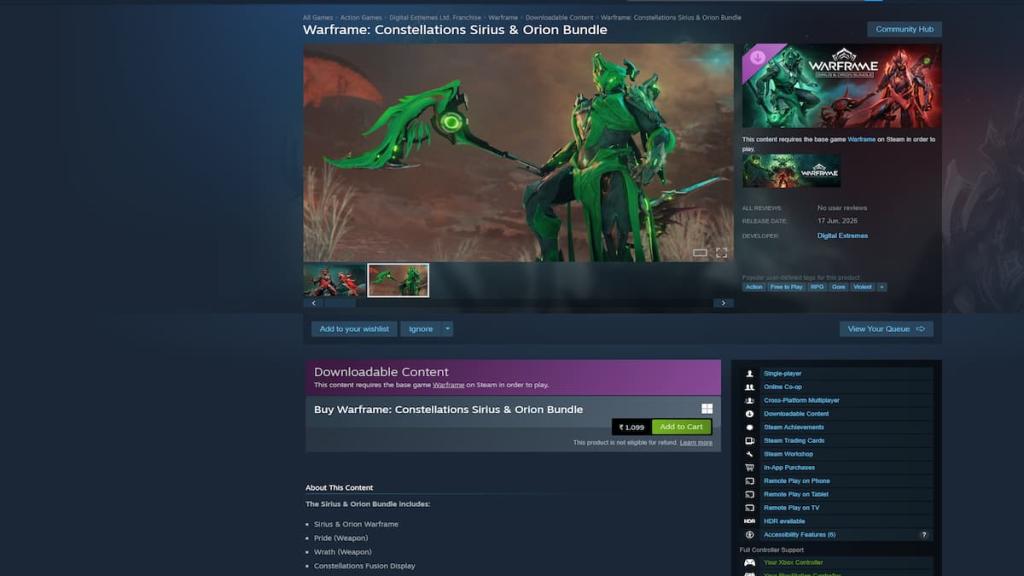Ignore this product
Screen dimensions: 1024x576
click(x=421, y=328)
